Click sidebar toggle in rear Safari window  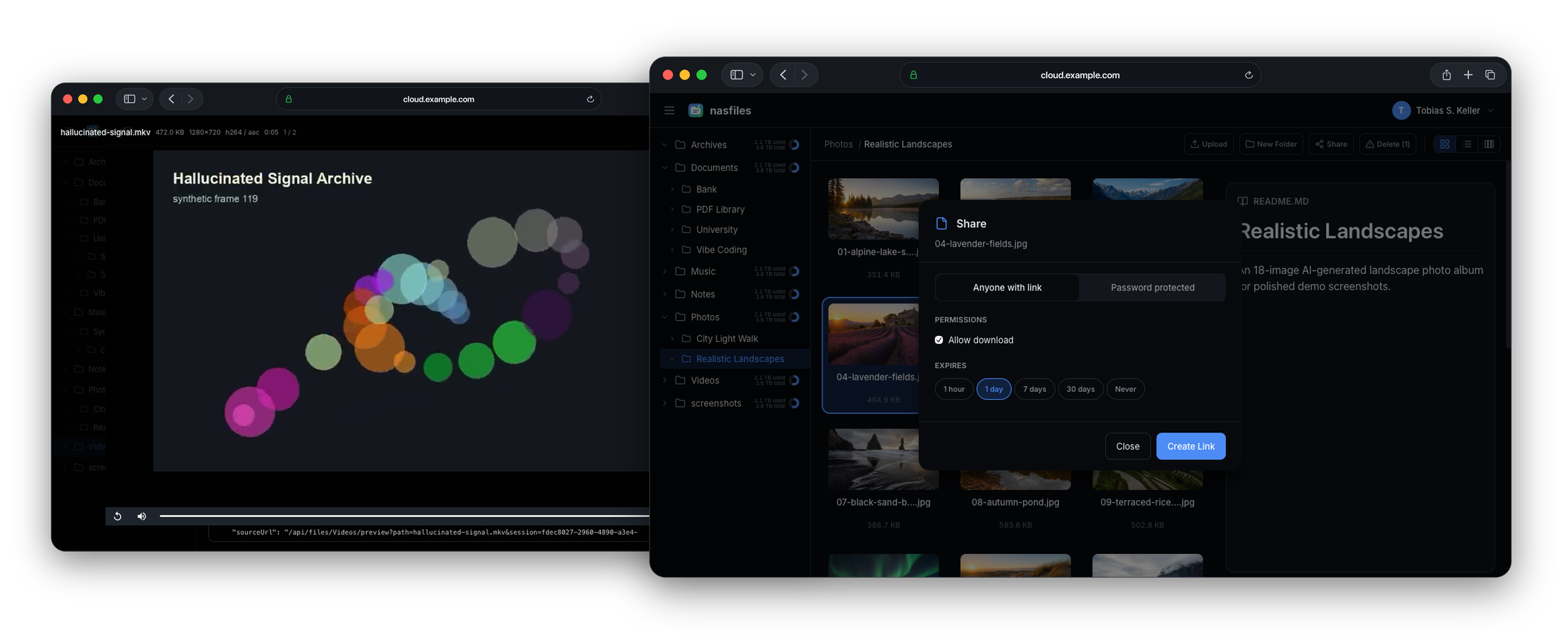(129, 99)
